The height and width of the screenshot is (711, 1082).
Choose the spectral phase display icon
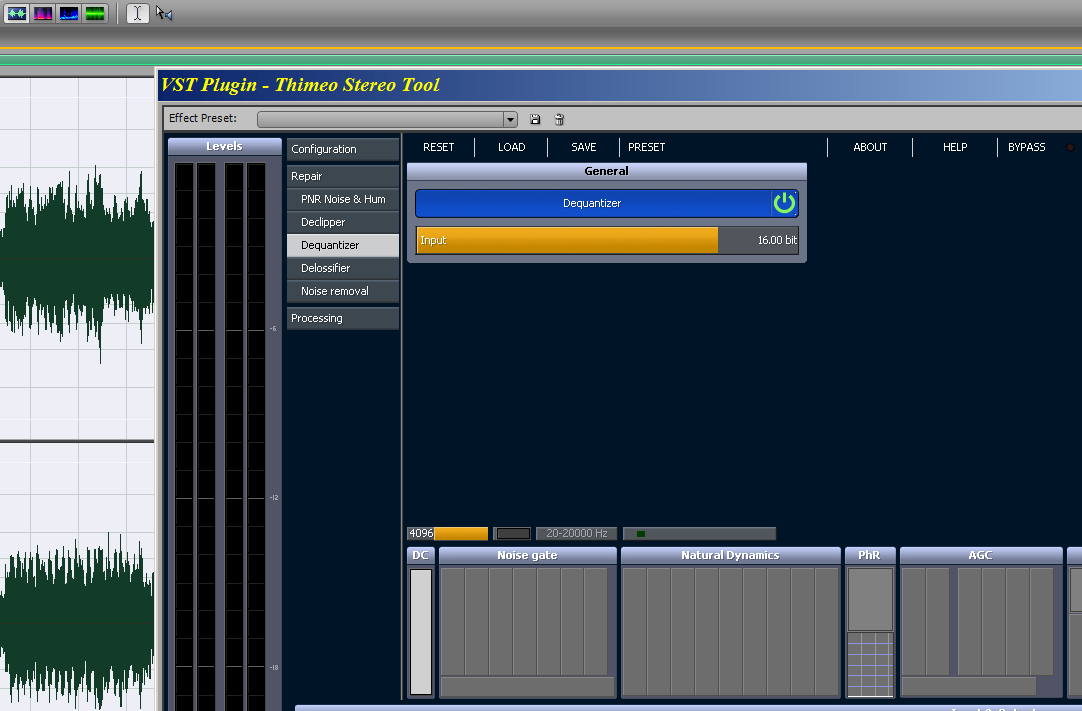[x=95, y=13]
